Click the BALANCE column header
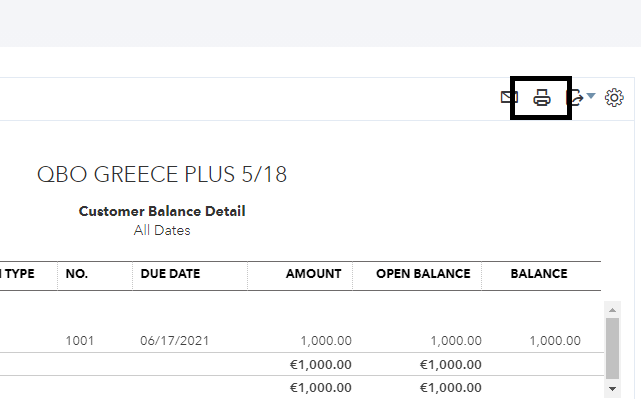The height and width of the screenshot is (406, 641). 539,274
